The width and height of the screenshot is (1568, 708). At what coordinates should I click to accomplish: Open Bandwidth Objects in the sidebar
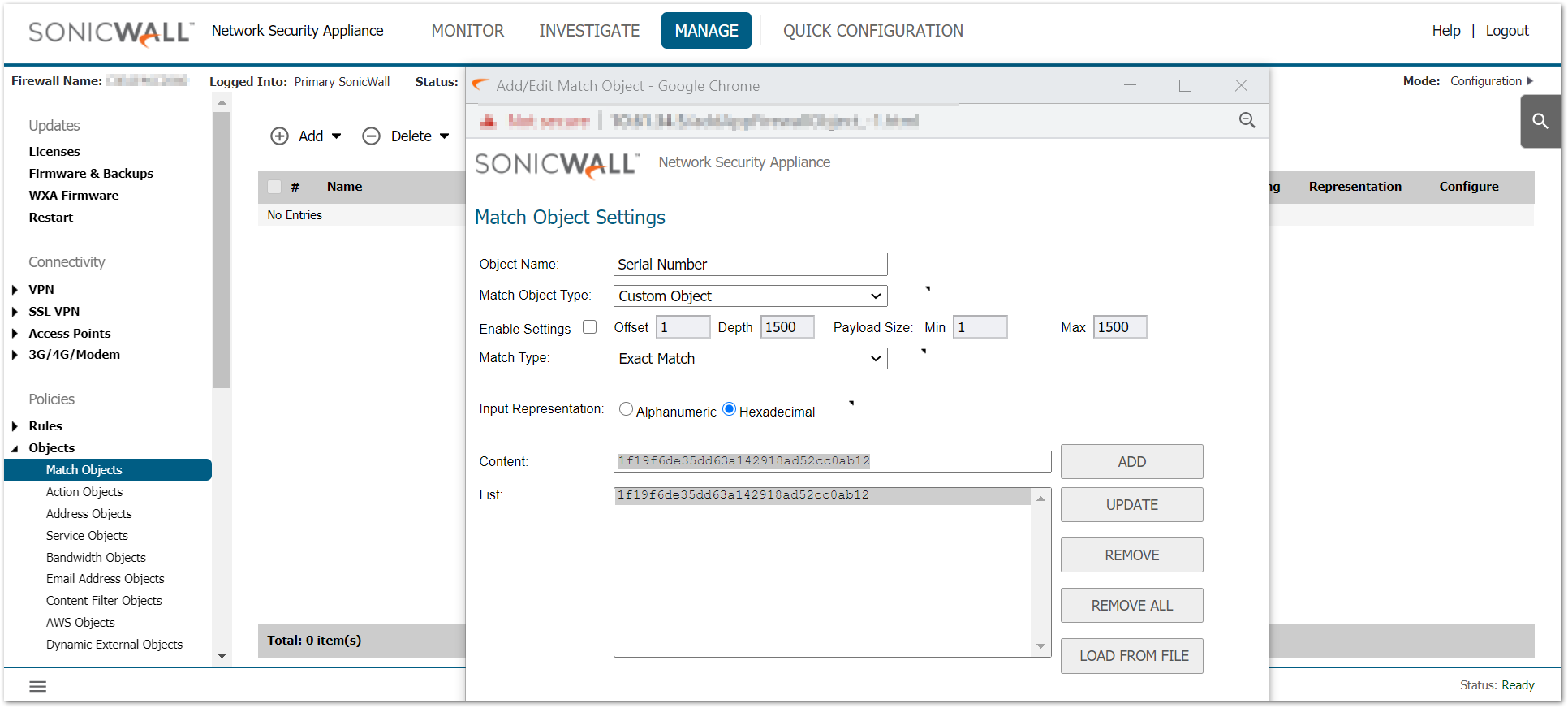point(96,558)
